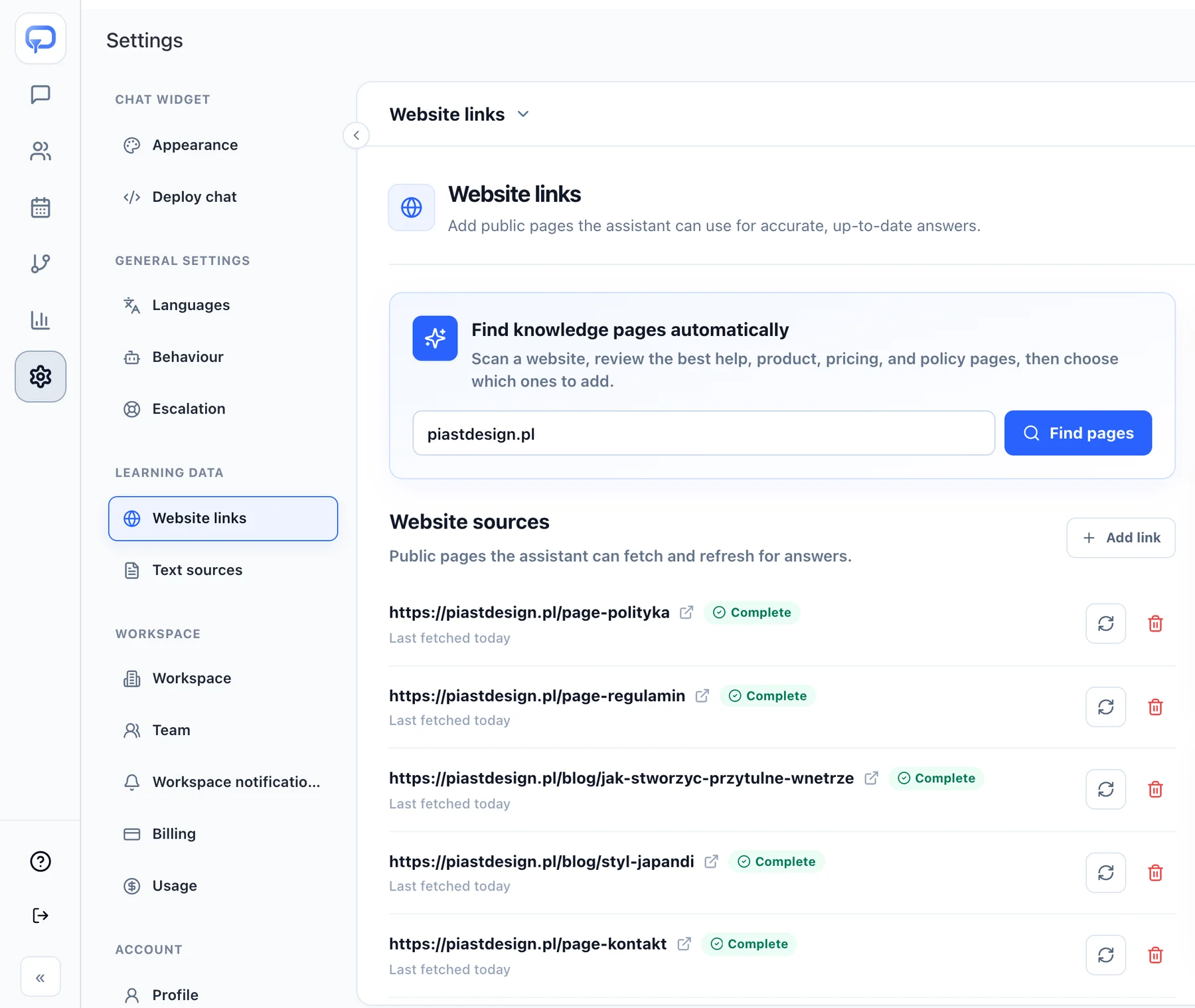This screenshot has width=1195, height=1008.
Task: Refresh the page-regulamin link
Action: click(1105, 707)
